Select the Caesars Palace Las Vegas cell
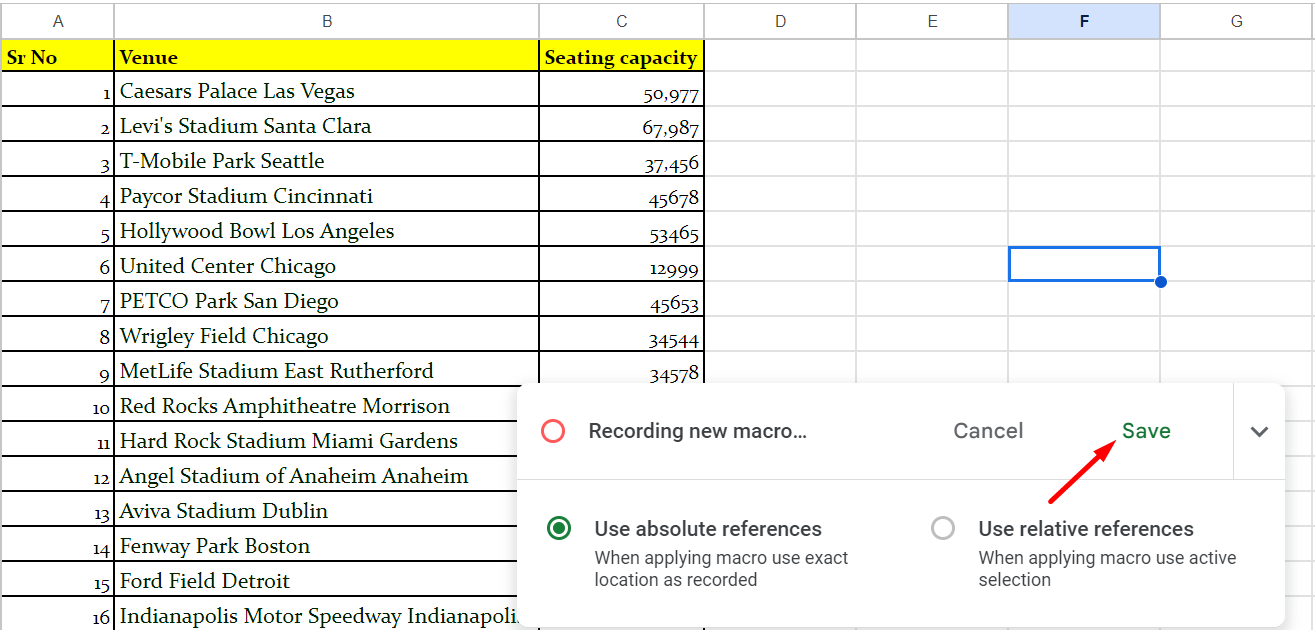1315x630 pixels. point(327,90)
